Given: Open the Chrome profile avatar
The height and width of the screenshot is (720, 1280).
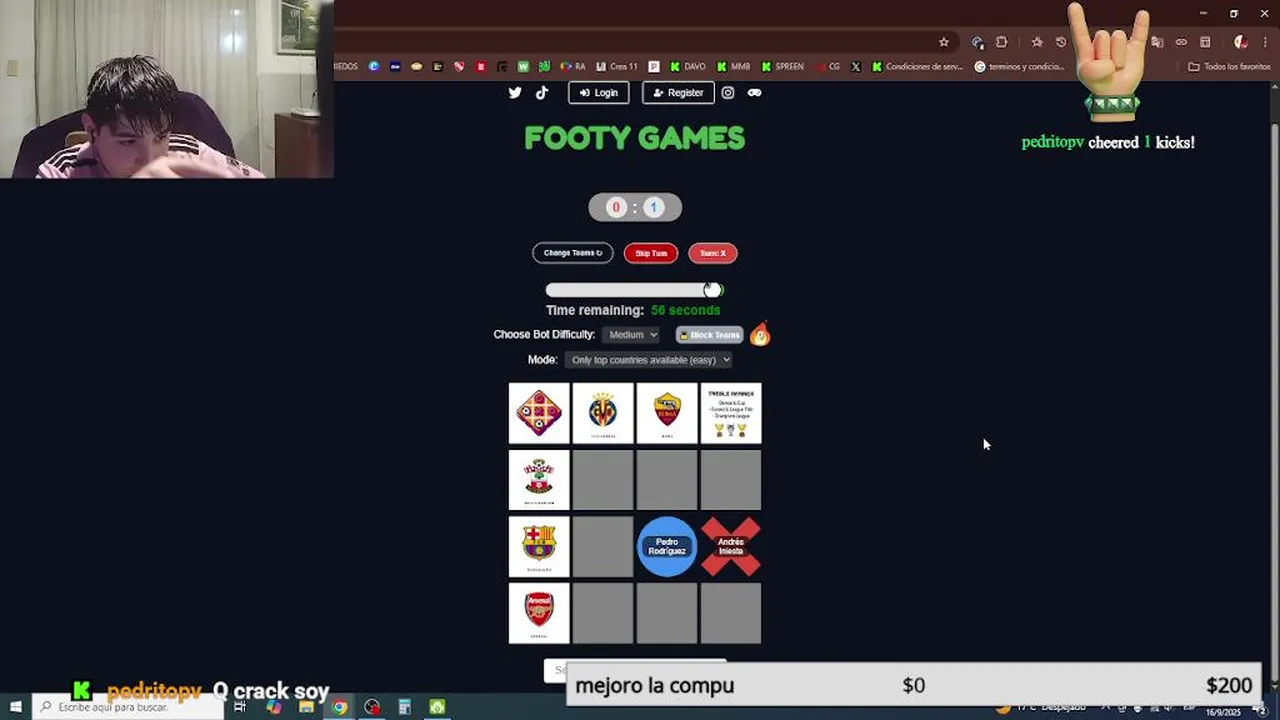Looking at the screenshot, I should click(1241, 42).
